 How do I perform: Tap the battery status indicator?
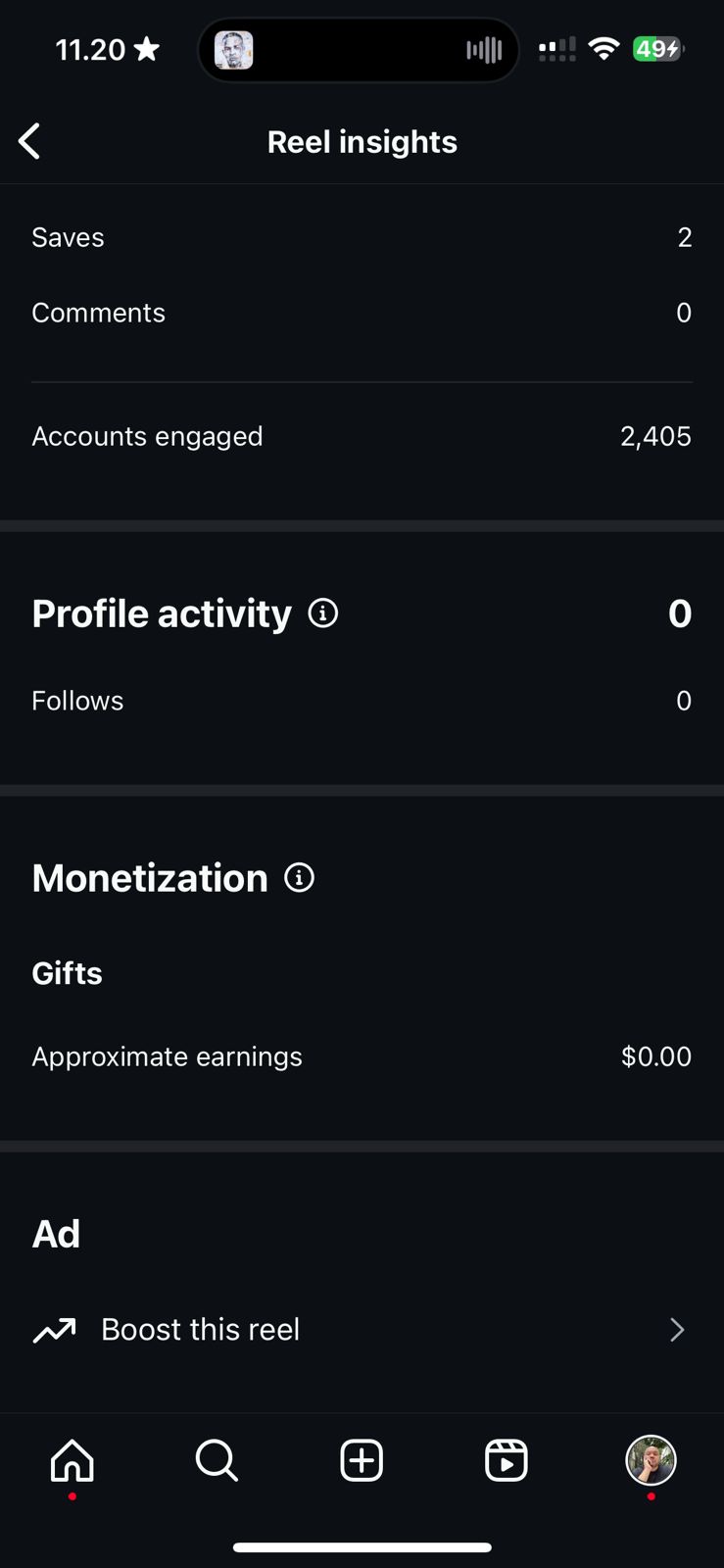point(657,49)
